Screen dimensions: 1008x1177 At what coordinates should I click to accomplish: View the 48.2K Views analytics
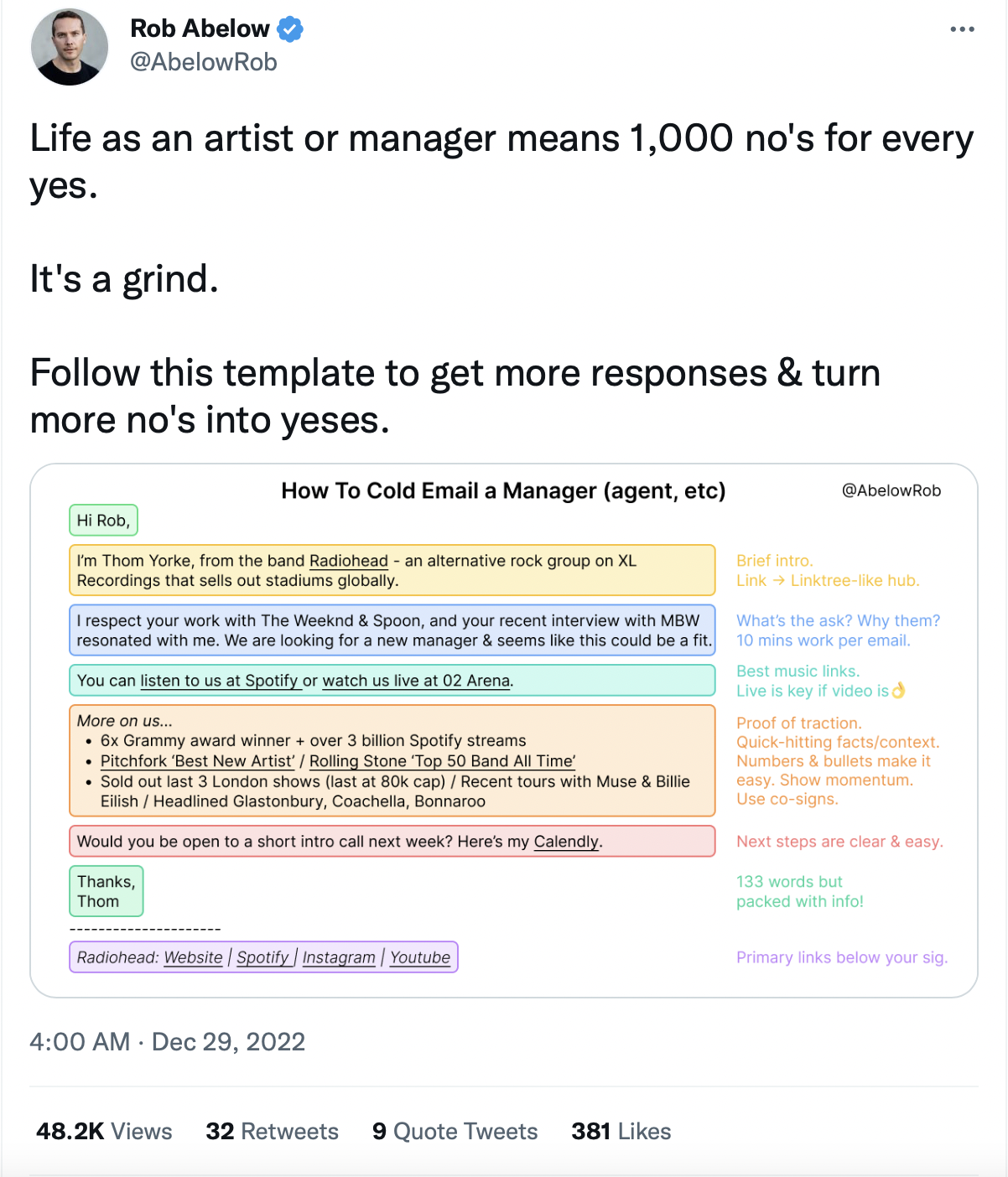click(x=104, y=1132)
